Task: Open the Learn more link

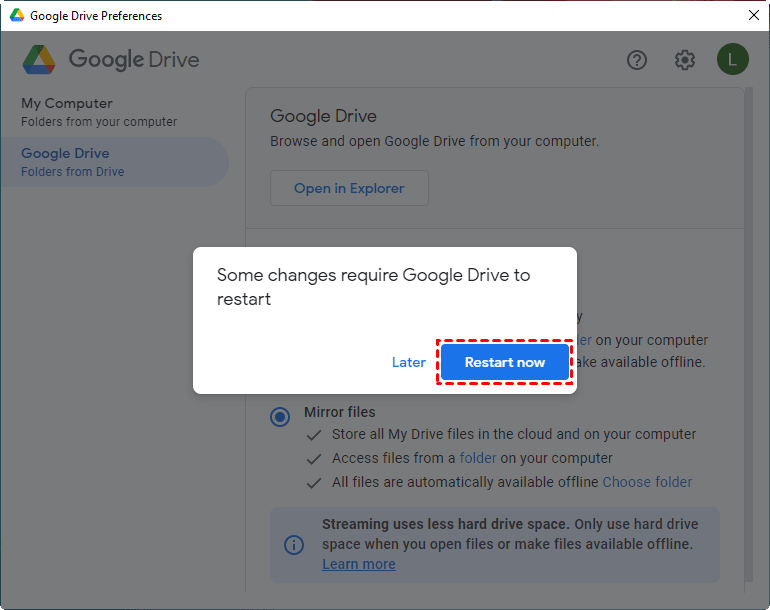Action: coord(358,564)
